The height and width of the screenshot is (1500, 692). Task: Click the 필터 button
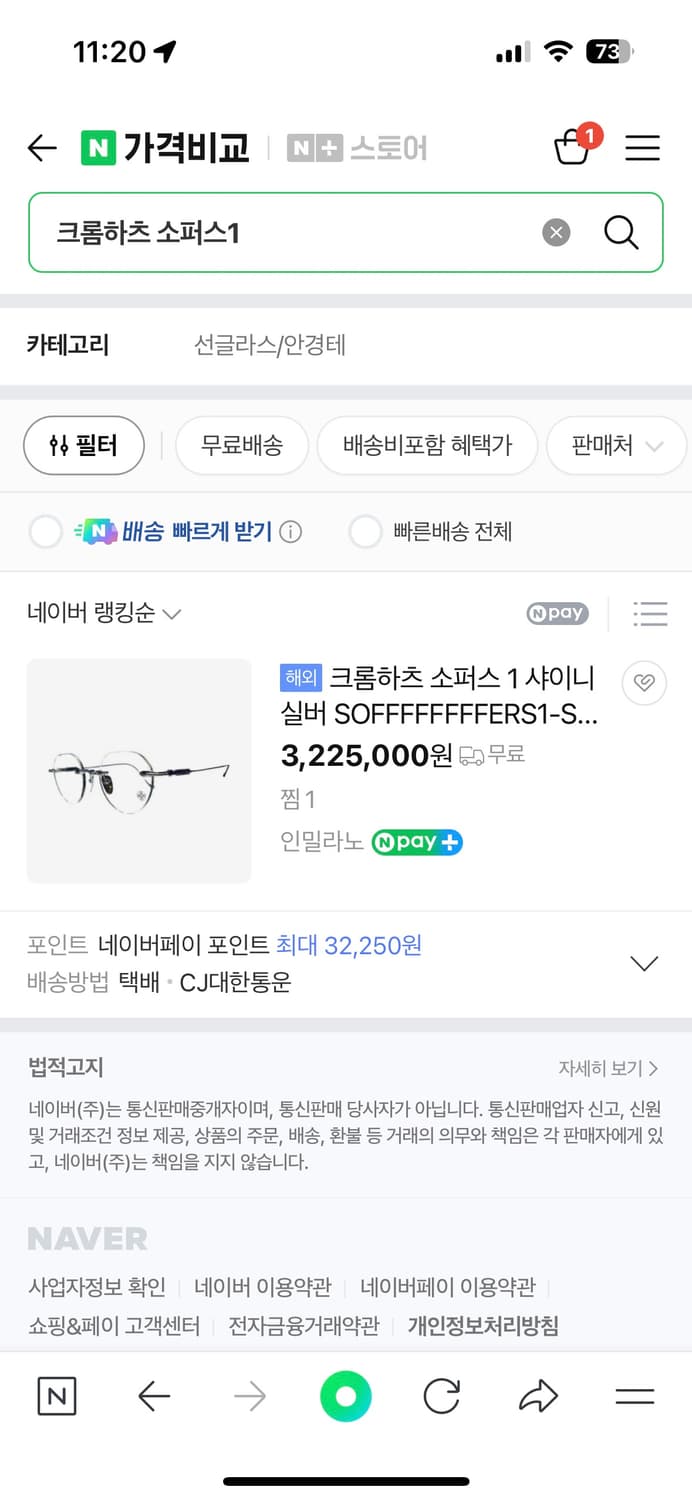coord(84,446)
